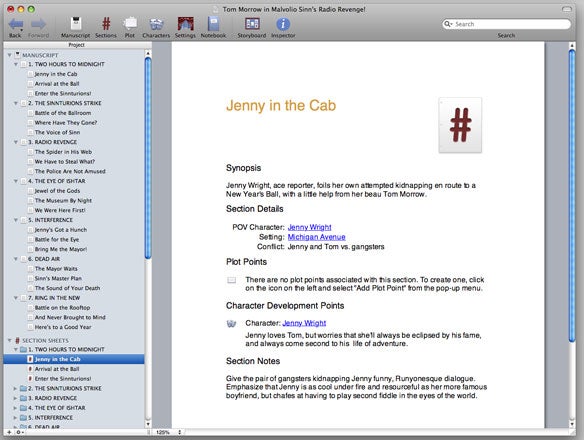Expand 5. INTERFERENCE folder in Section Sheets
The image size is (584, 440).
[x=15, y=418]
